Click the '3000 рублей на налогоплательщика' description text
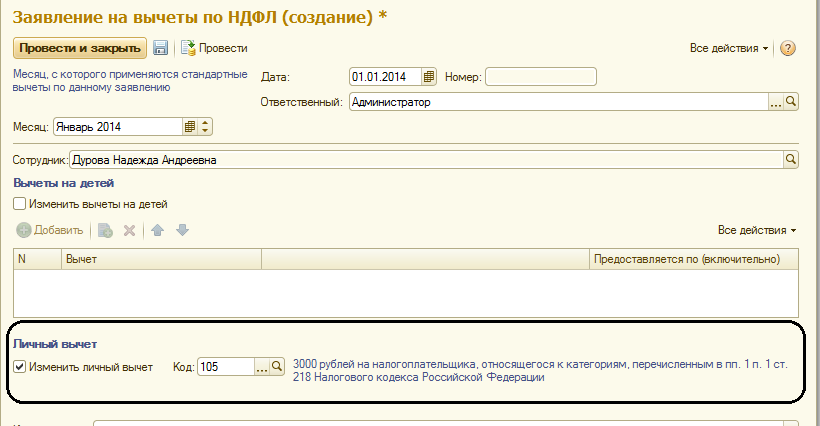The height and width of the screenshot is (426, 820). point(540,371)
